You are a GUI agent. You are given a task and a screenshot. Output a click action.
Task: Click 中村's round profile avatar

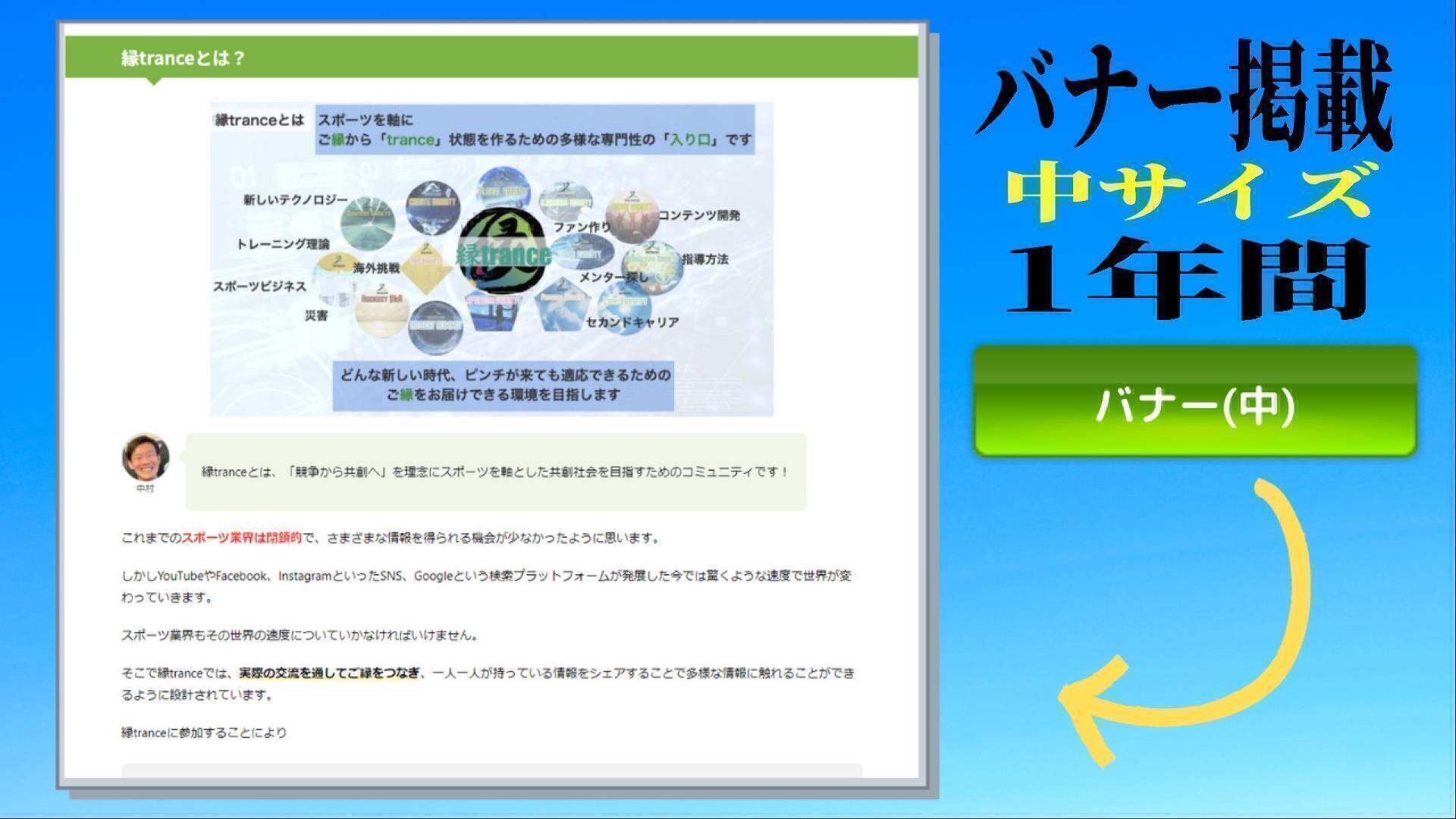click(145, 457)
